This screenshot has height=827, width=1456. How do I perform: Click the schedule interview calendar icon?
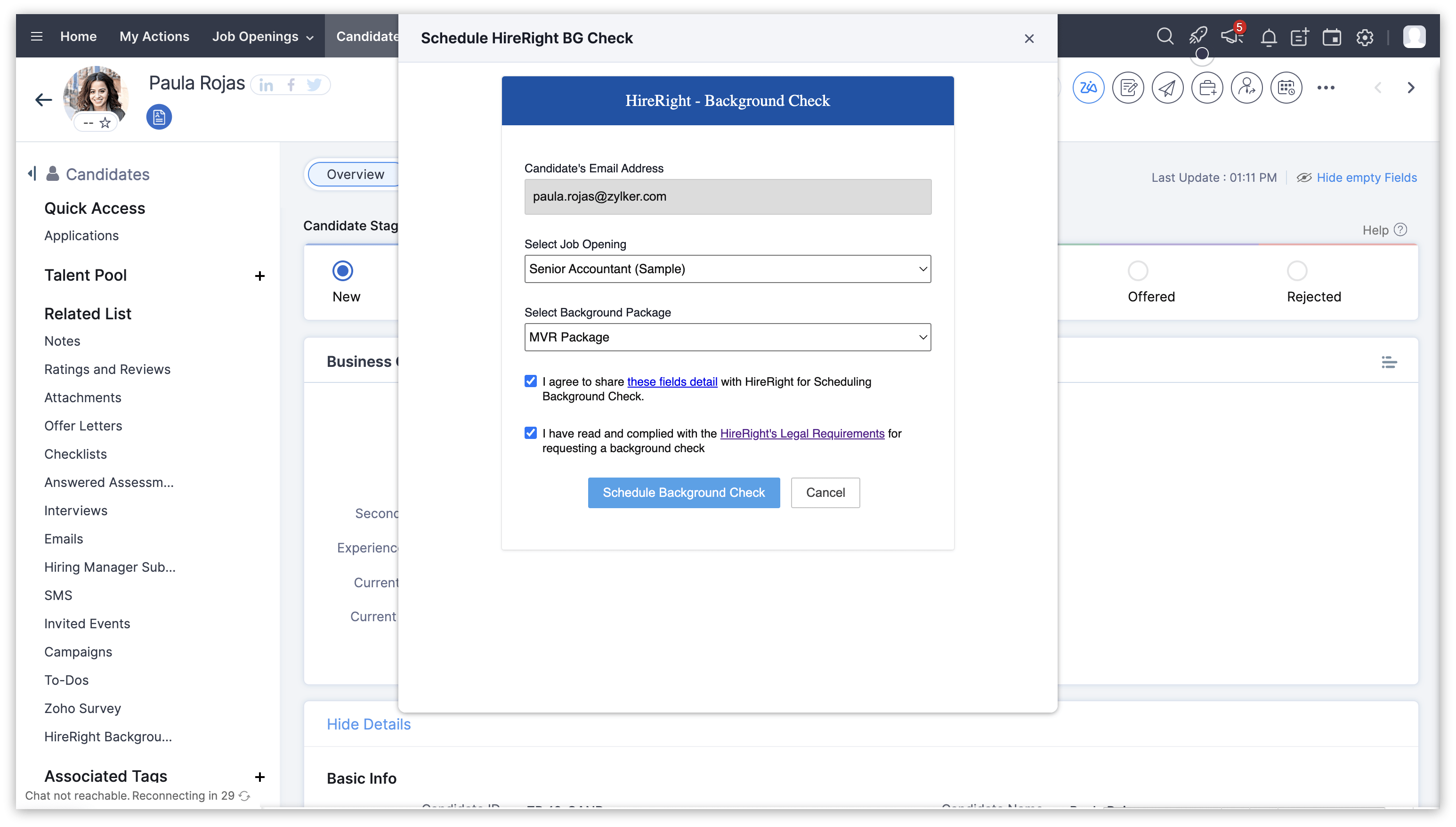coord(1286,88)
